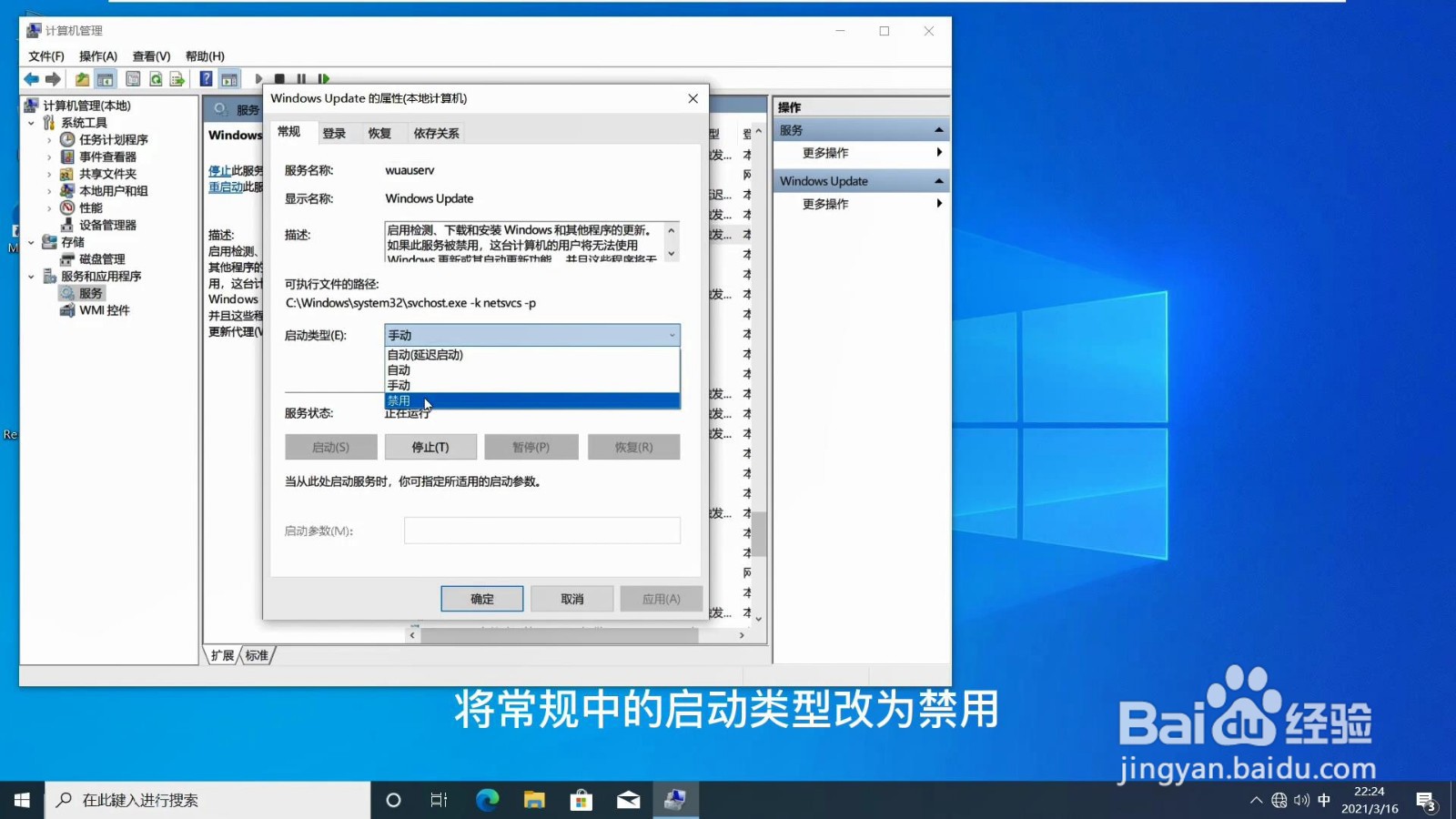Screen dimensions: 1456x819
Task: Open the 文件(F) menu
Action: click(46, 56)
